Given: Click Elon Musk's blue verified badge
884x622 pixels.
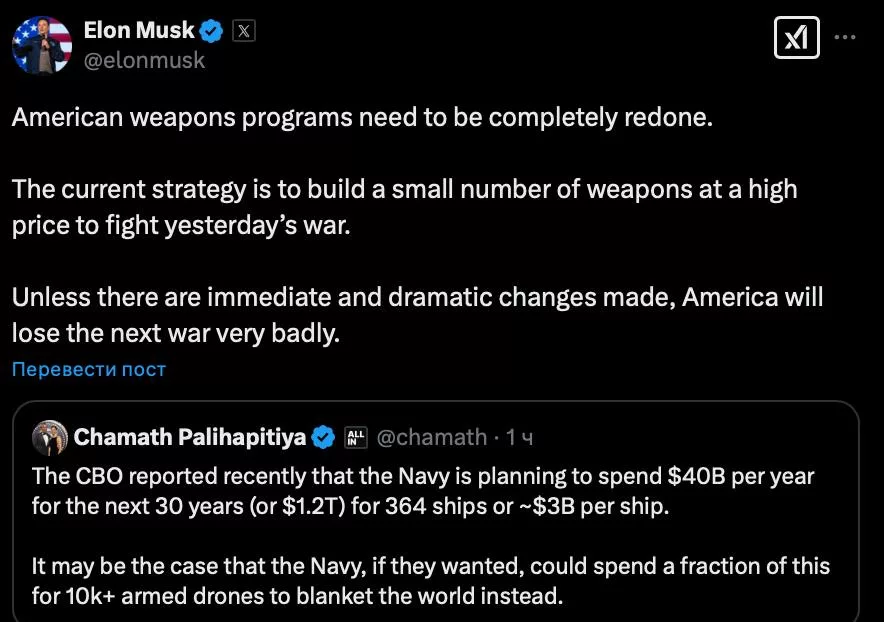Looking at the screenshot, I should click(211, 31).
